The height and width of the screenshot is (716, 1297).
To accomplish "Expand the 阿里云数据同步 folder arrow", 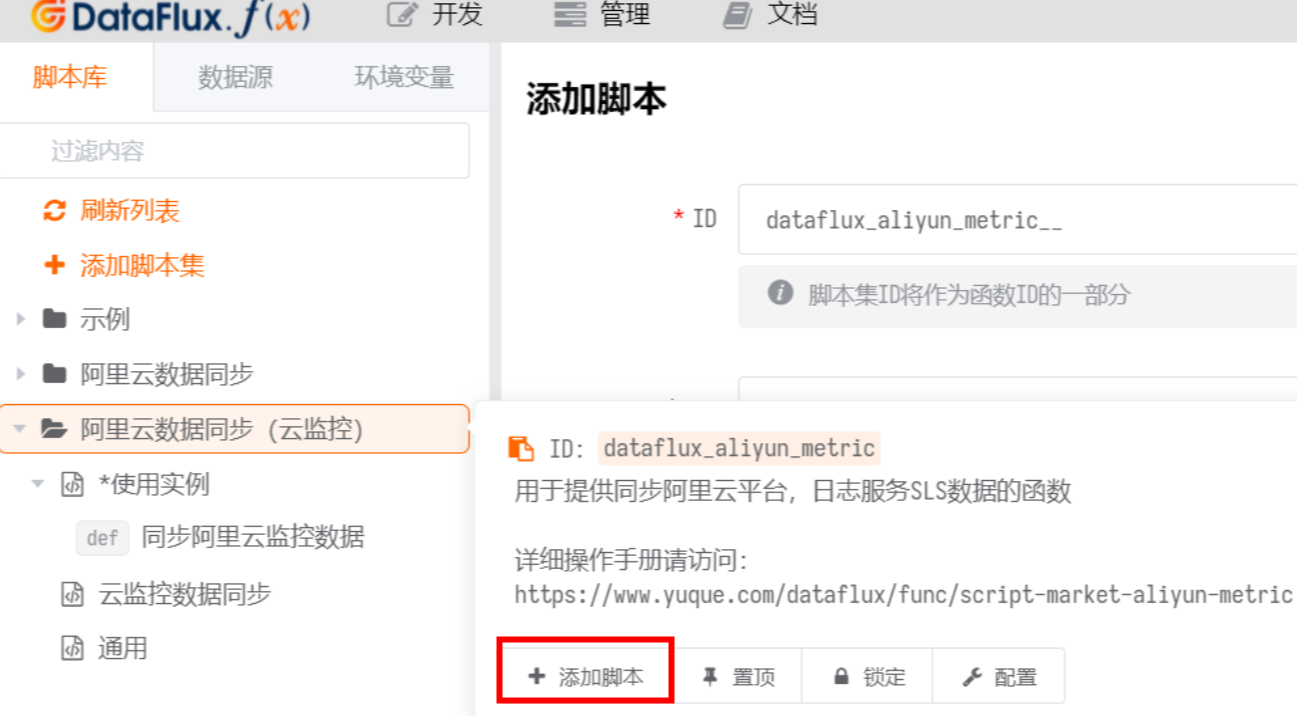I will tap(21, 375).
